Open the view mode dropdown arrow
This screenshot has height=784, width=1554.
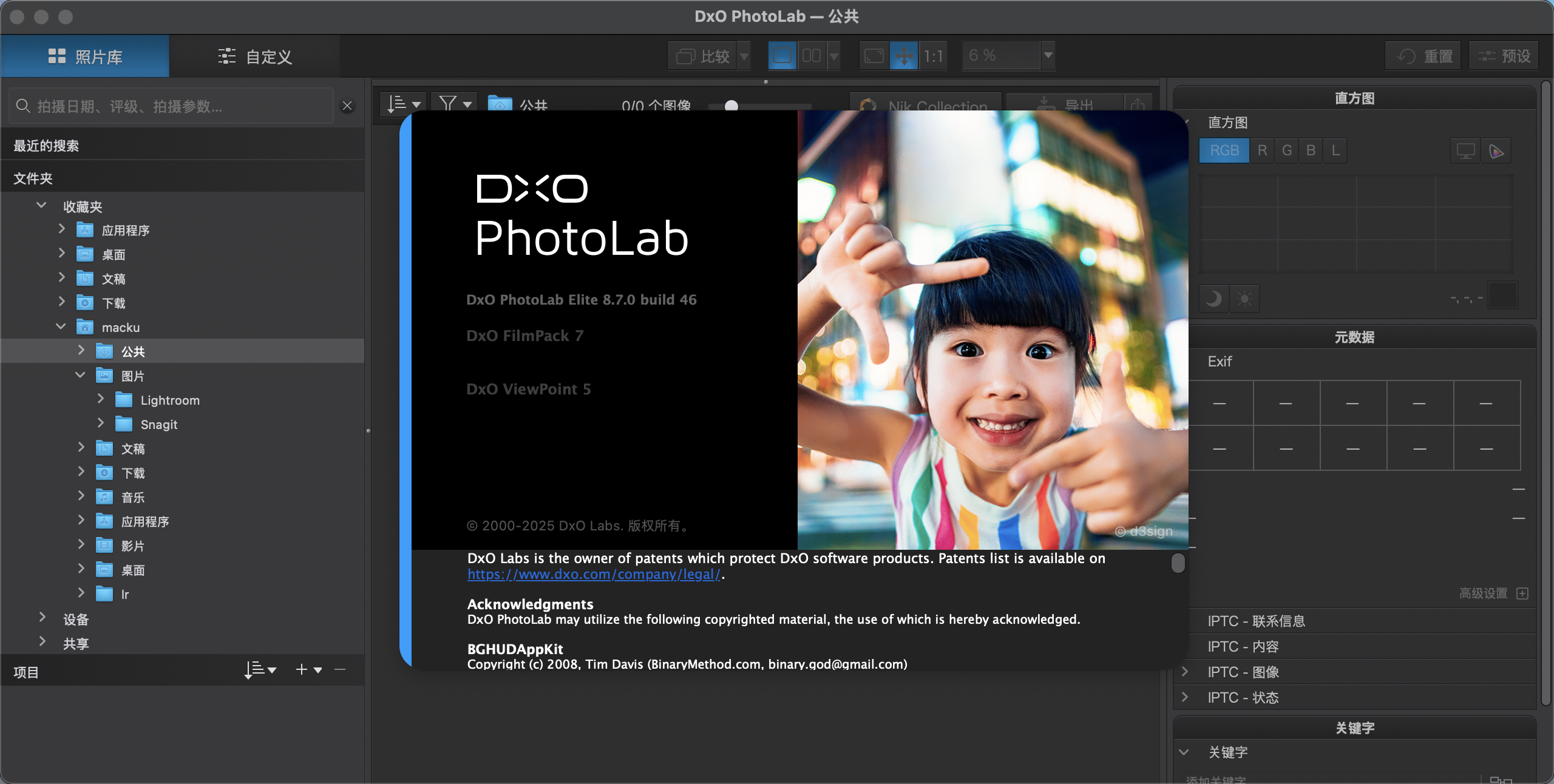834,56
